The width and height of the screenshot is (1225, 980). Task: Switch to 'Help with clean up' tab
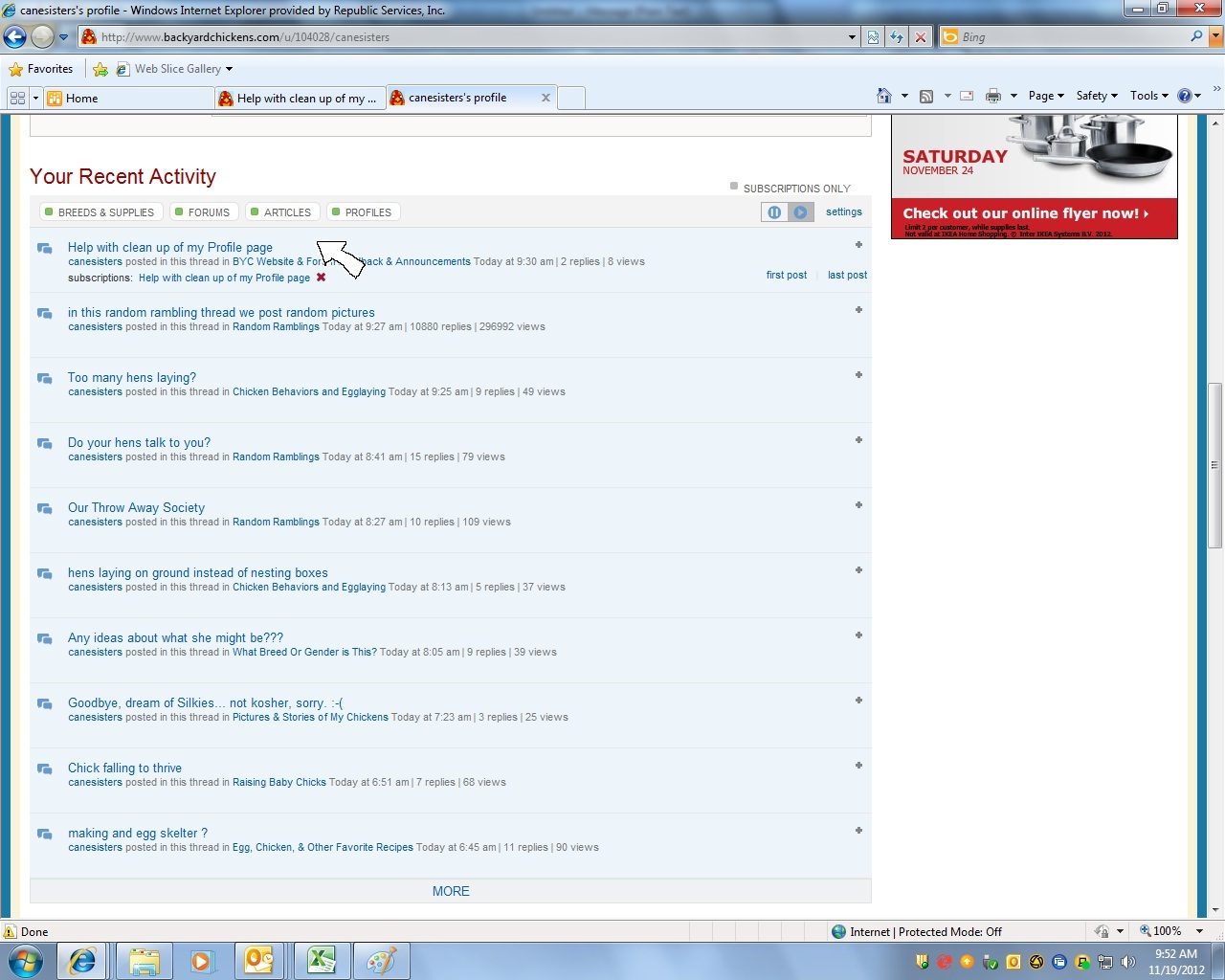[x=300, y=98]
